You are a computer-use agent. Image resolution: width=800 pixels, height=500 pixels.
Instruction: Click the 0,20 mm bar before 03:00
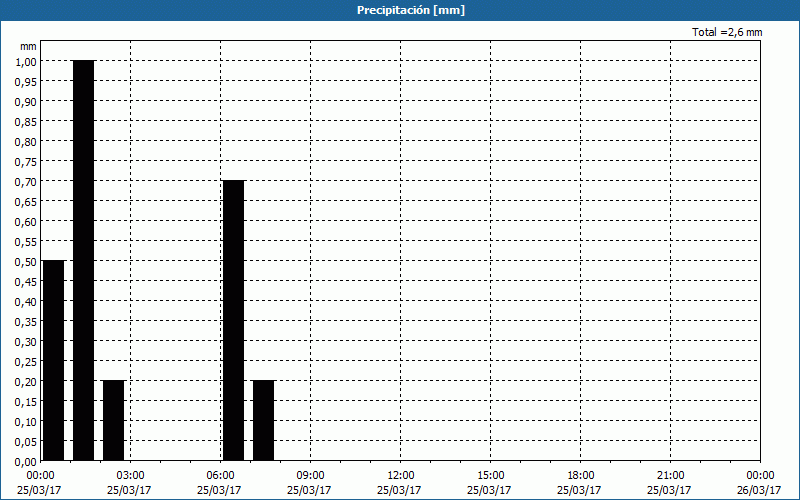(x=113, y=420)
